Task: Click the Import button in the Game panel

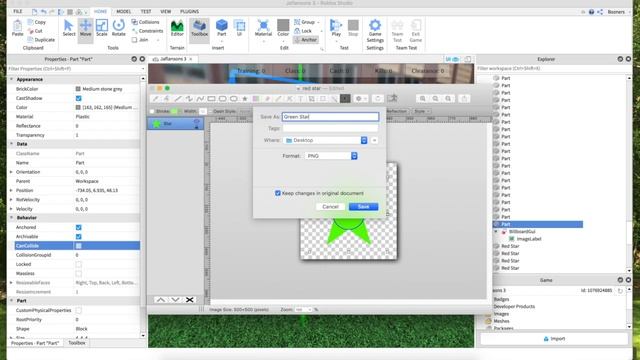Action: pyautogui.click(x=554, y=339)
